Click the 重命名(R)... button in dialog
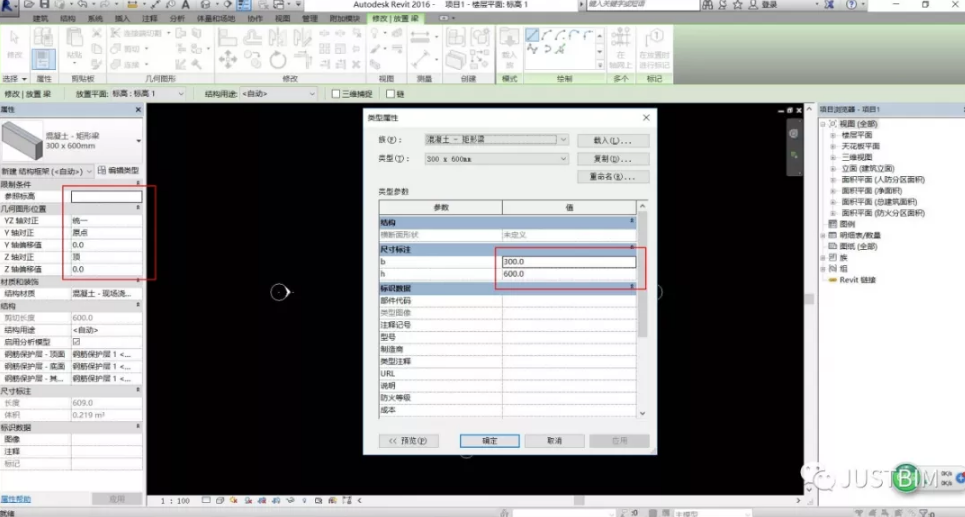Image resolution: width=965 pixels, height=517 pixels. tap(613, 177)
